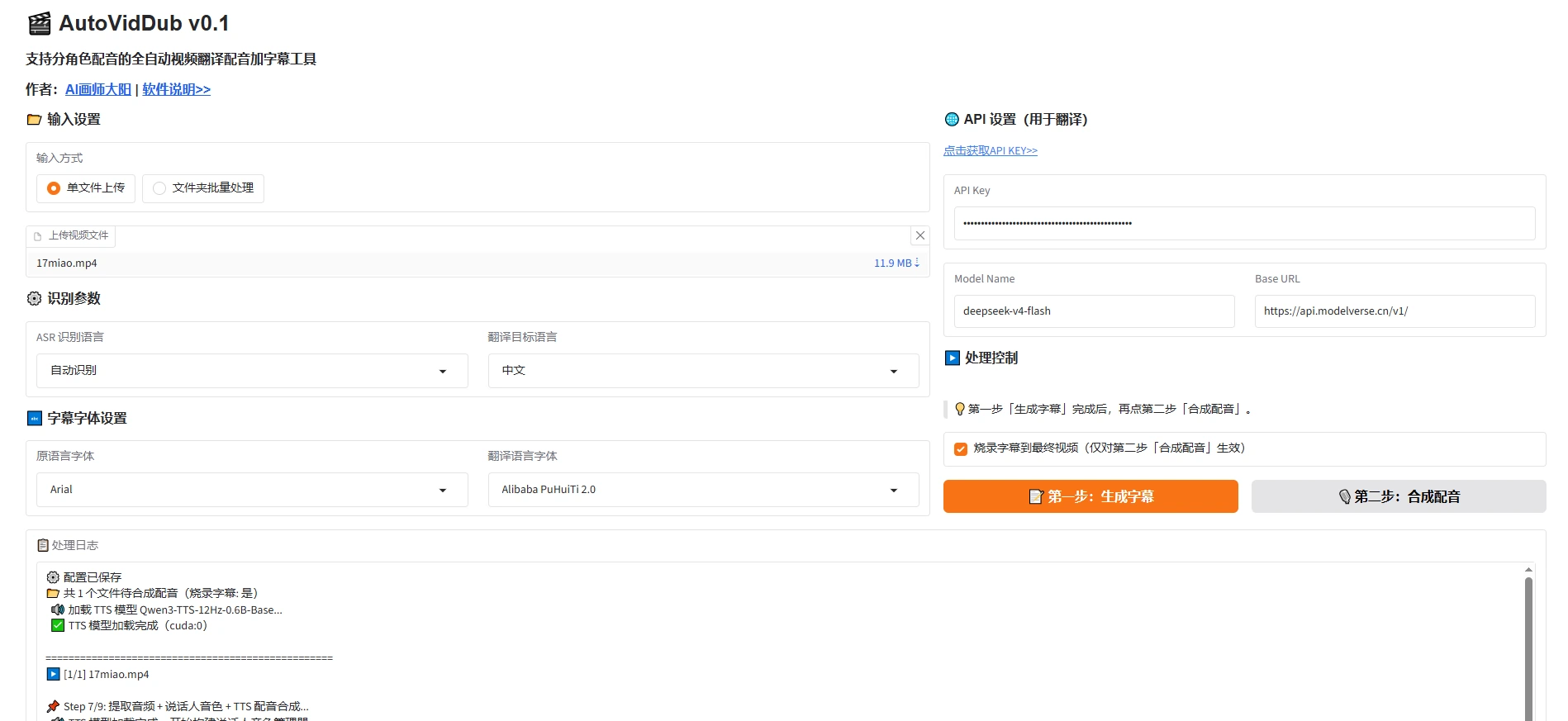Open the AI画师大阳 author link
The image size is (1568, 721).
[x=98, y=89]
